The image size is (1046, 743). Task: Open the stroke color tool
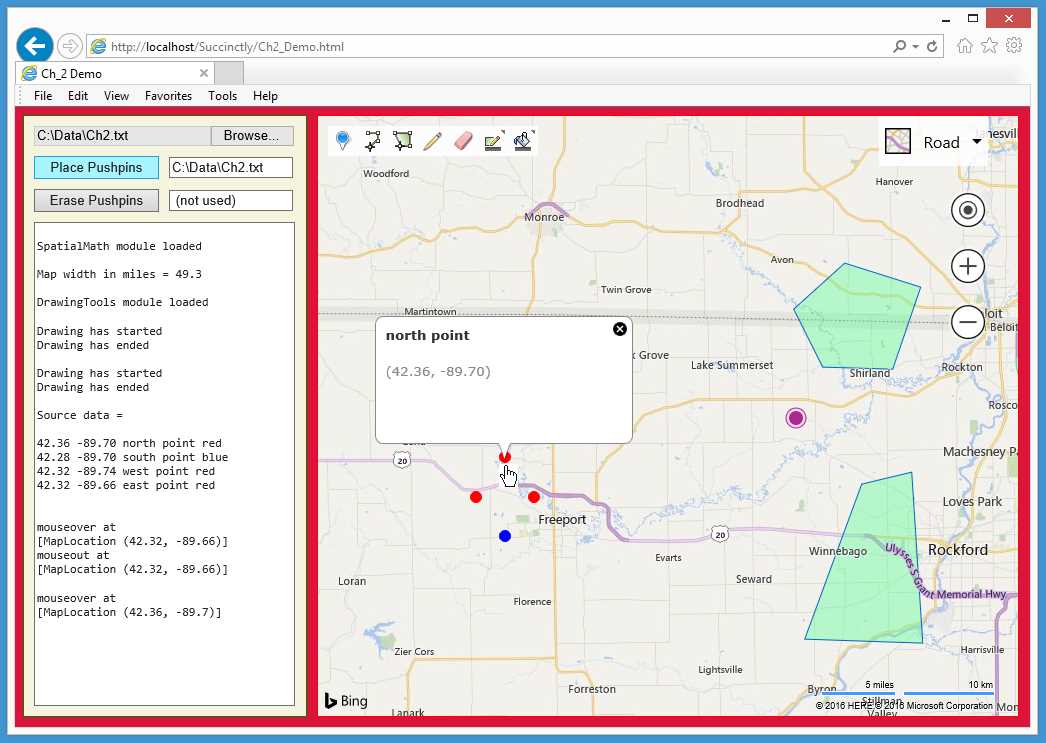494,141
